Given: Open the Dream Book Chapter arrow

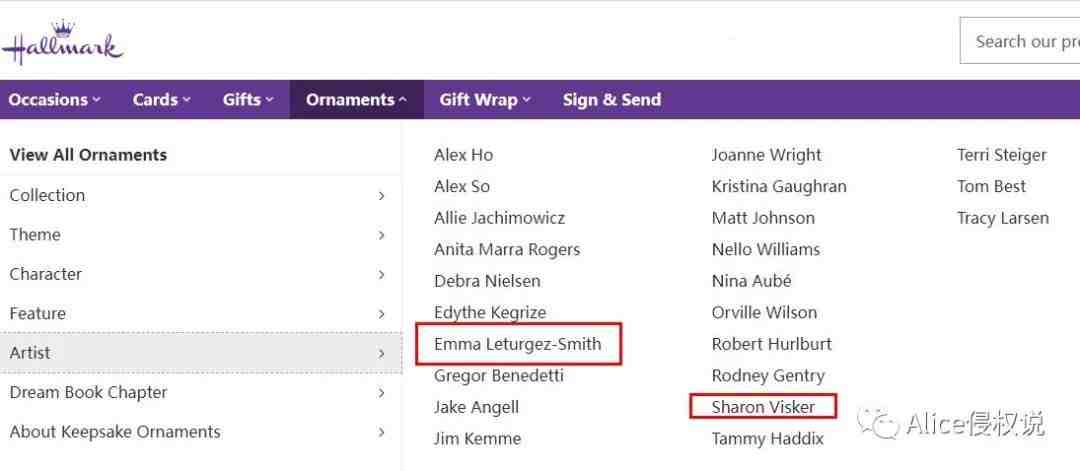Looking at the screenshot, I should click(x=382, y=393).
